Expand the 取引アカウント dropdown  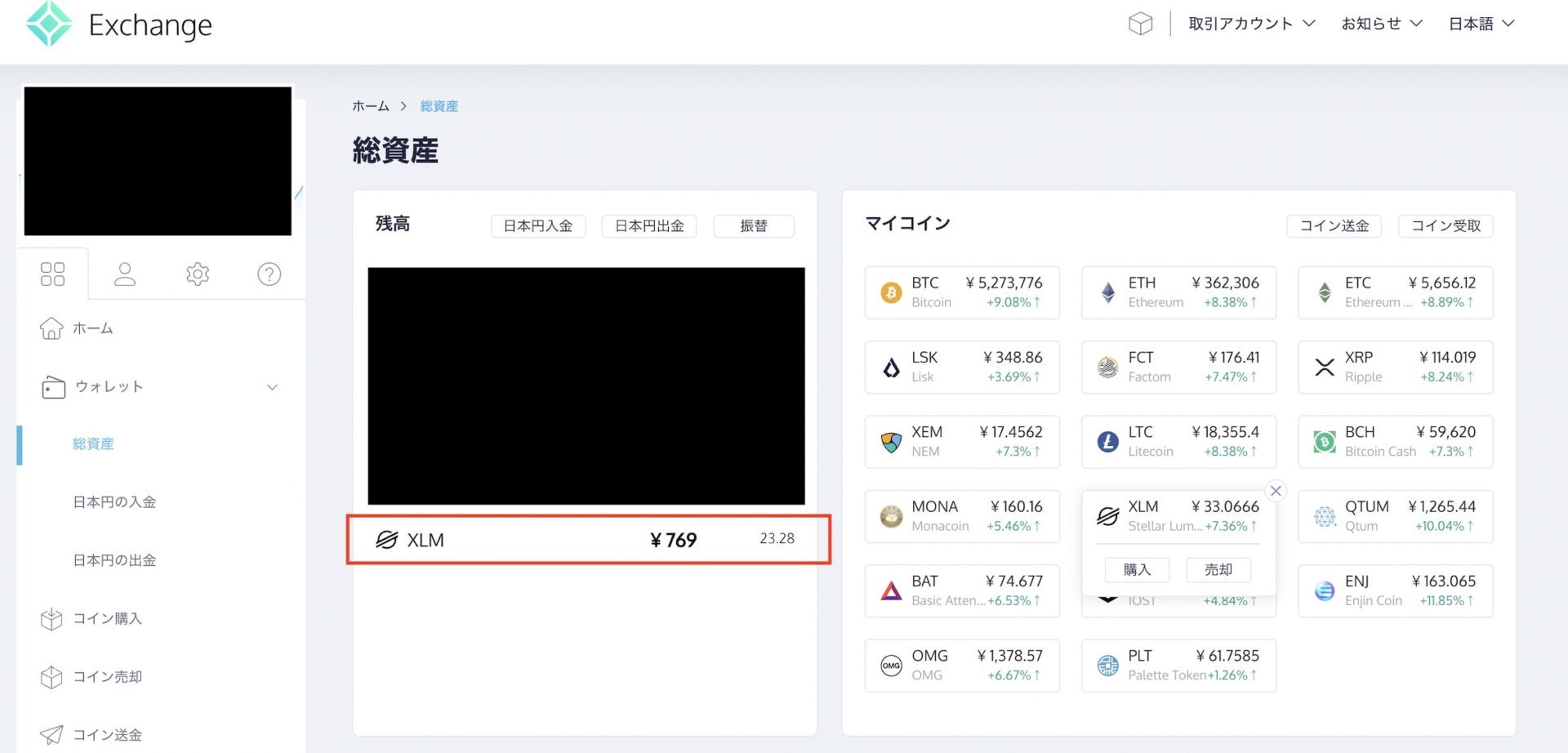pos(1251,24)
